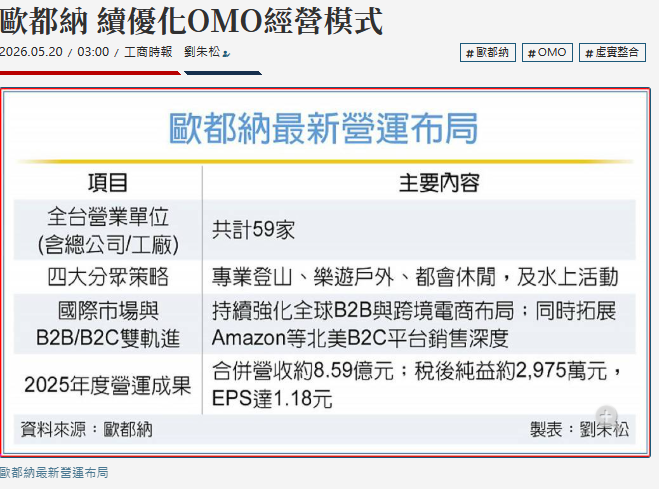Click the date 2026.05.20 text
The width and height of the screenshot is (659, 489).
(31, 52)
